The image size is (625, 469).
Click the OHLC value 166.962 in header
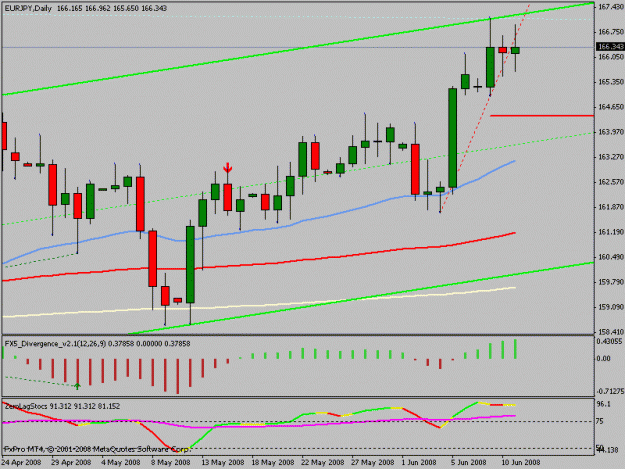click(x=98, y=8)
